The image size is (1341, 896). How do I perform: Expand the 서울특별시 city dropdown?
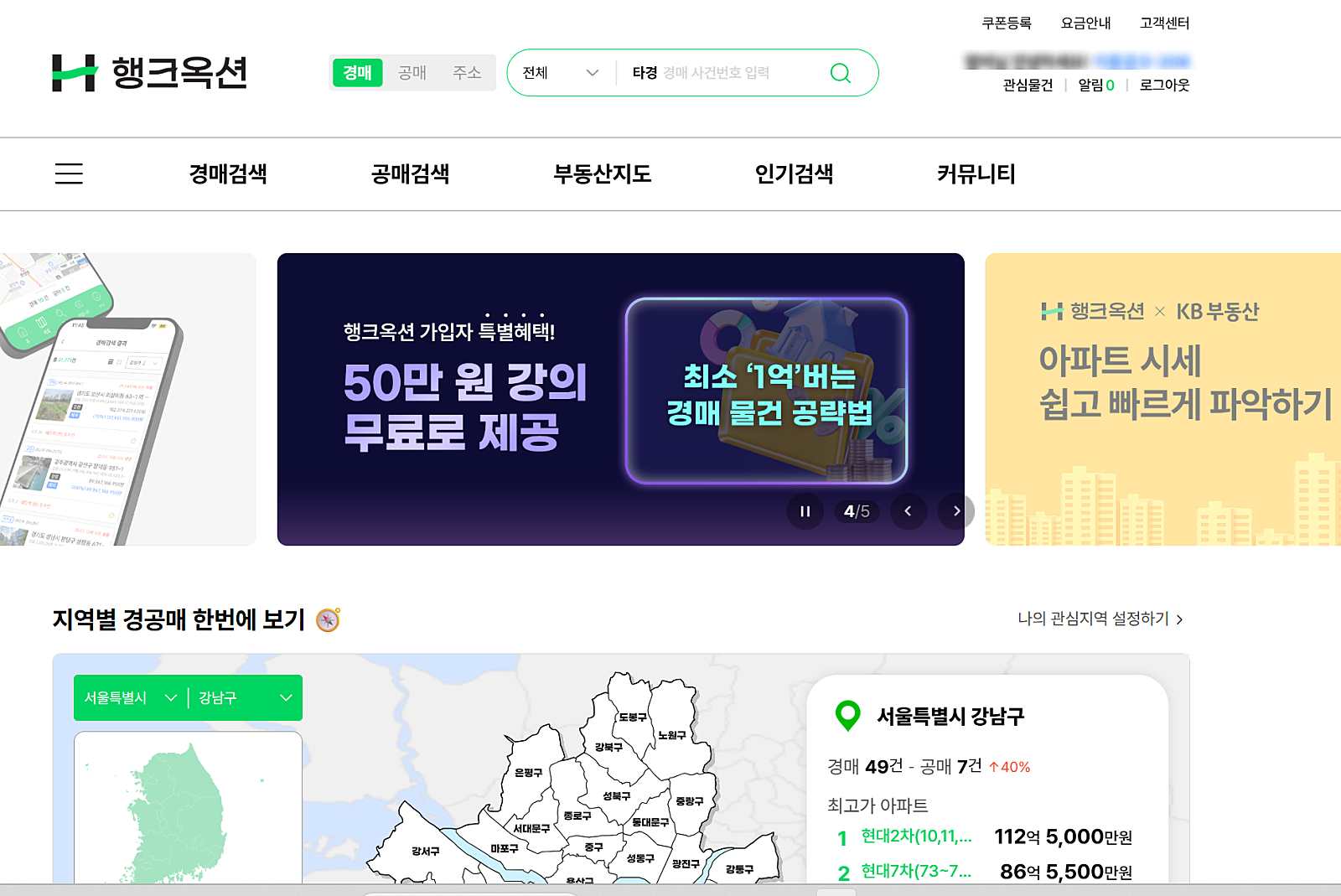(131, 697)
